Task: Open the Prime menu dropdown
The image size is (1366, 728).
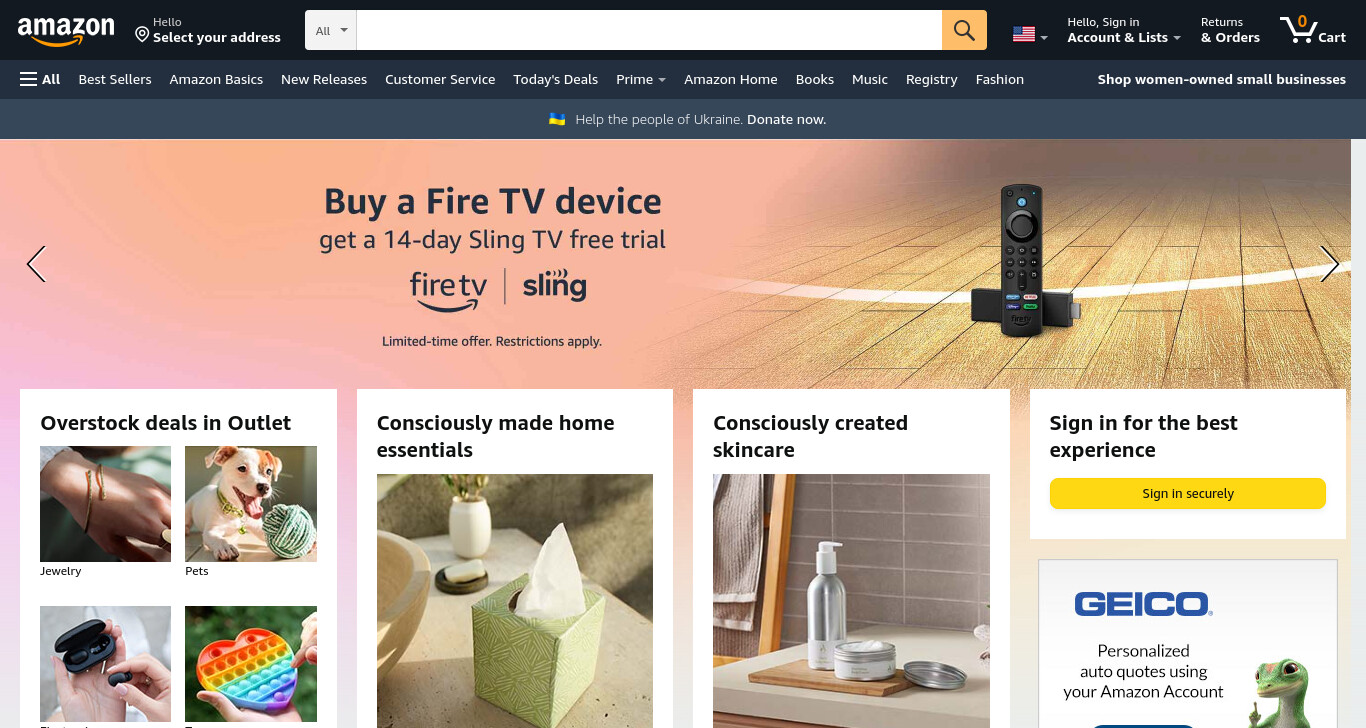Action: point(641,79)
